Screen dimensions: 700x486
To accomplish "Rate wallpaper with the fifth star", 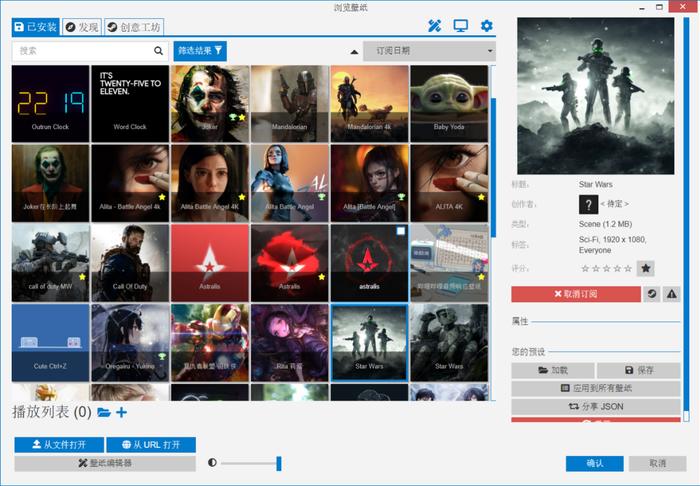I will [628, 268].
